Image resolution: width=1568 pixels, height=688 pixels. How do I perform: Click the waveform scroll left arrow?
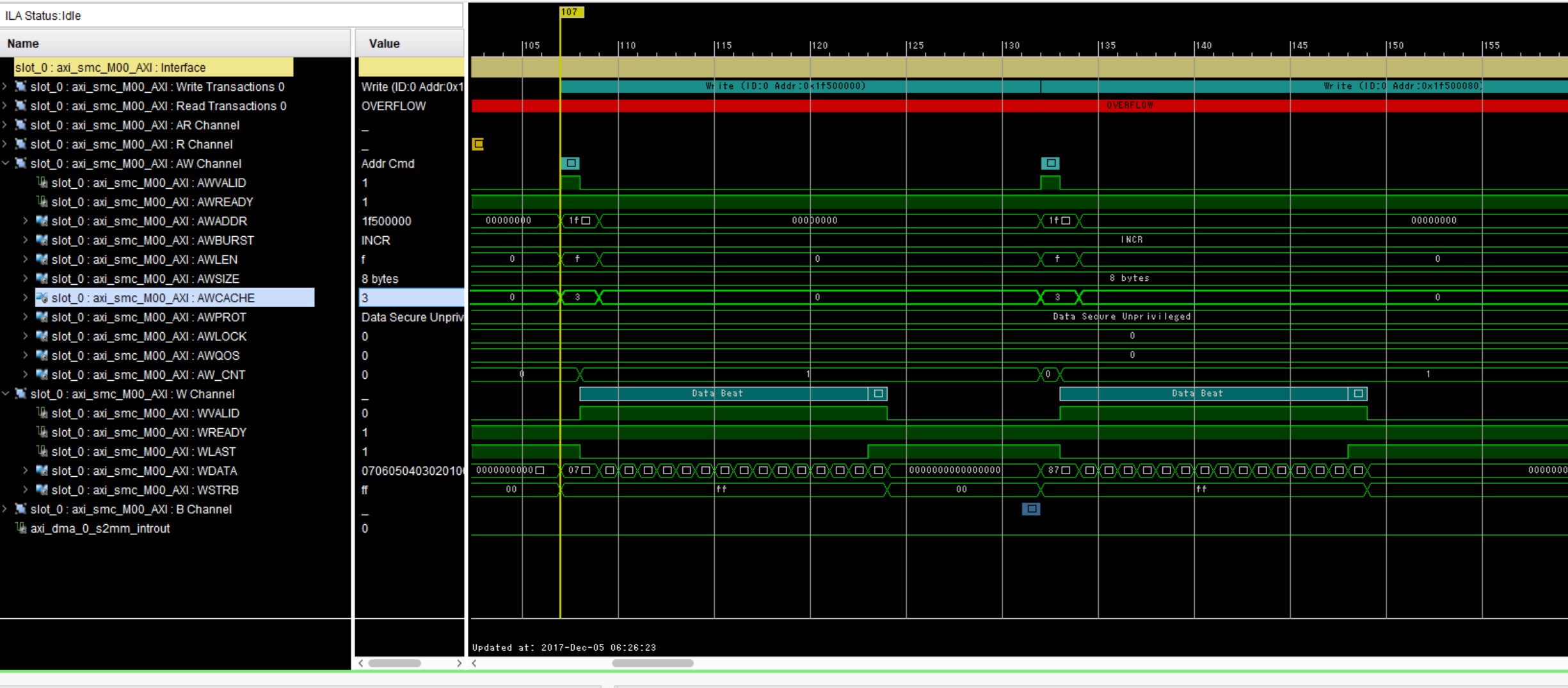pyautogui.click(x=474, y=663)
